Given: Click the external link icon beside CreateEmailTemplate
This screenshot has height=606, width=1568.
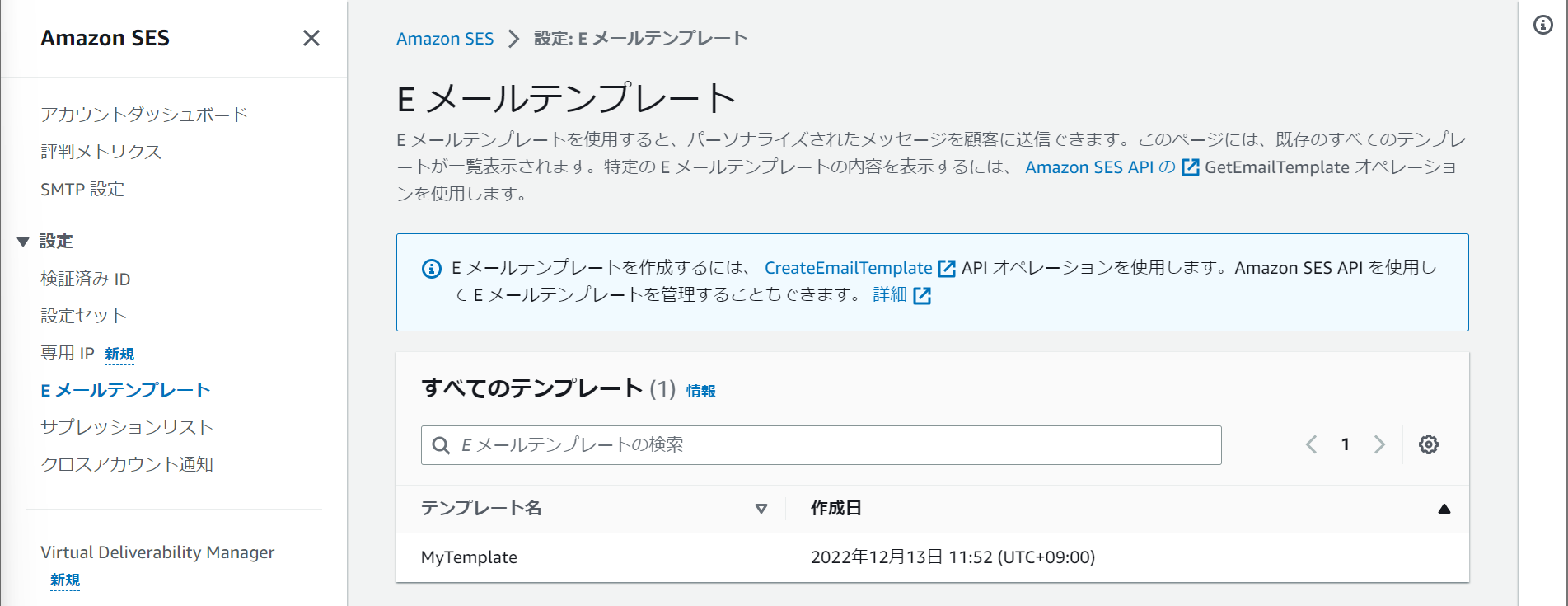Looking at the screenshot, I should [947, 269].
